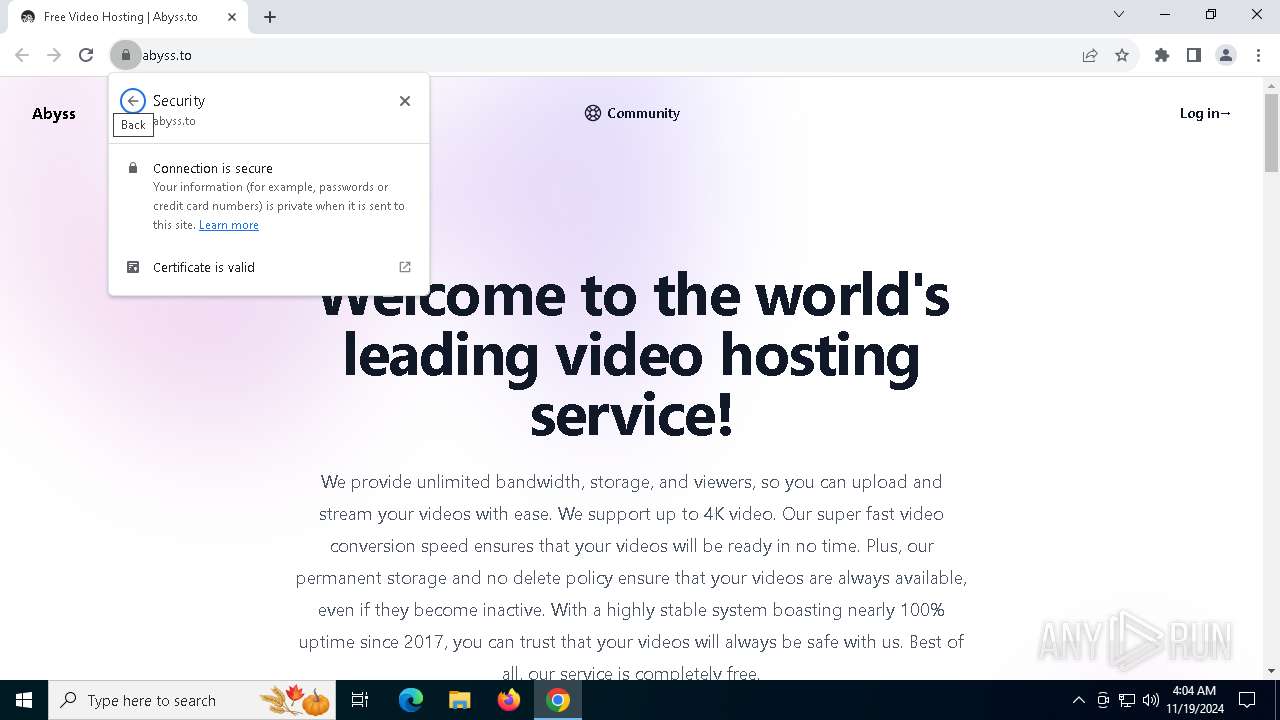Click the padlock icon next to Connection is secure
The height and width of the screenshot is (720, 1280).
[132, 168]
